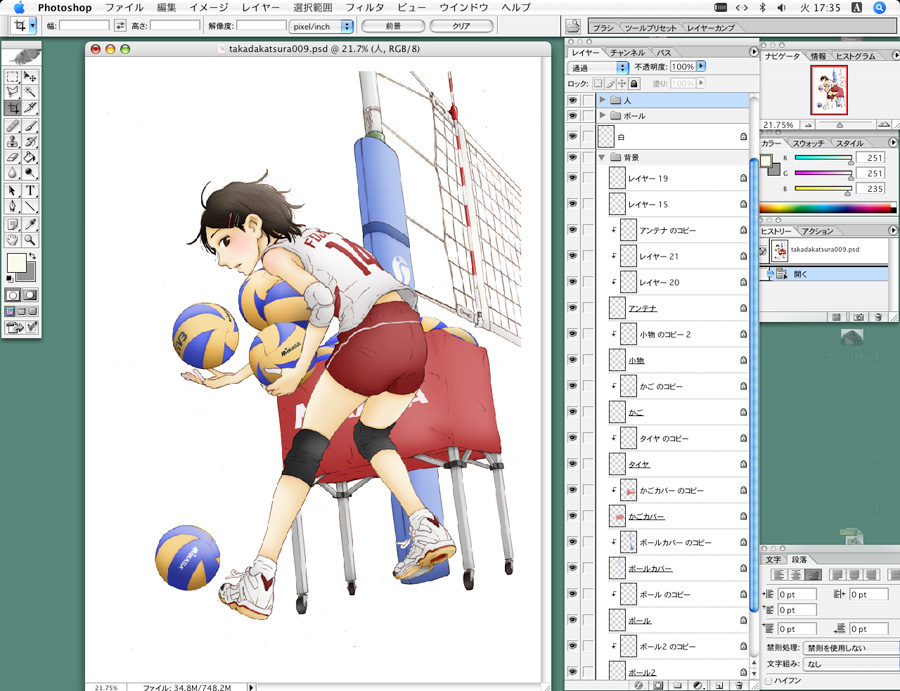
Task: Switch to the ヒストグラム tab
Action: coord(855,56)
